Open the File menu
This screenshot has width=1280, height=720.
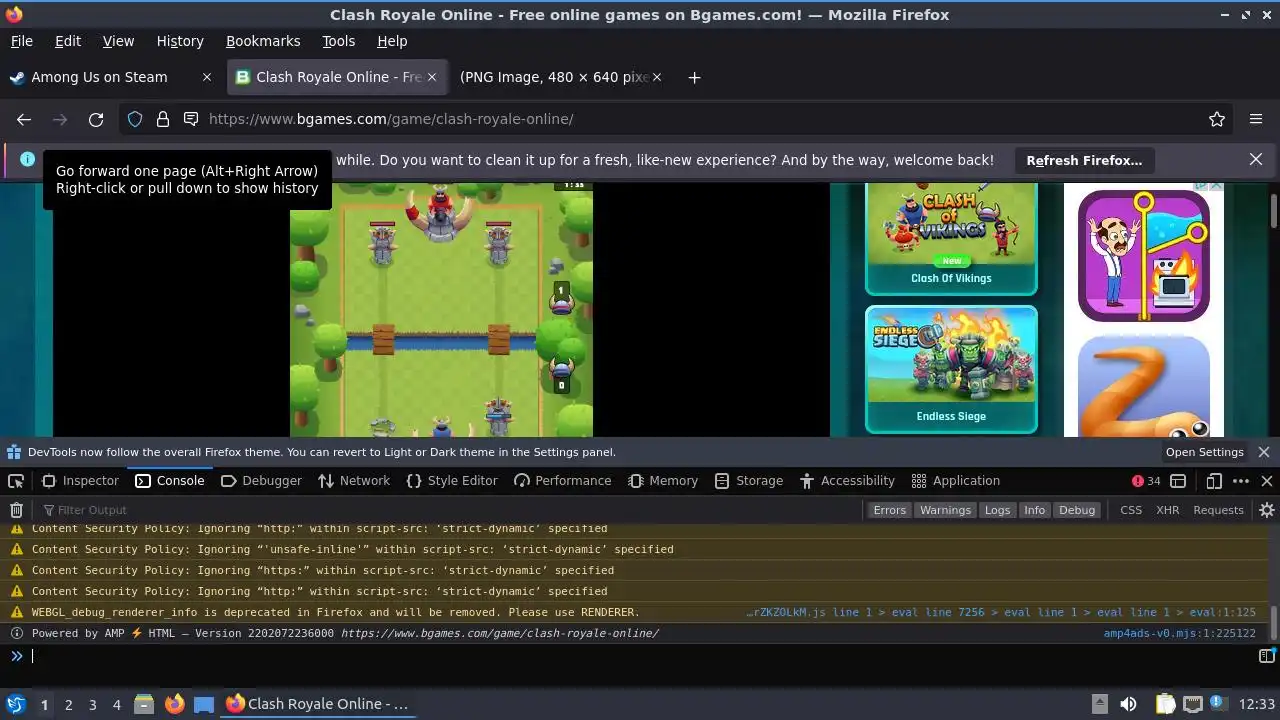(x=21, y=41)
